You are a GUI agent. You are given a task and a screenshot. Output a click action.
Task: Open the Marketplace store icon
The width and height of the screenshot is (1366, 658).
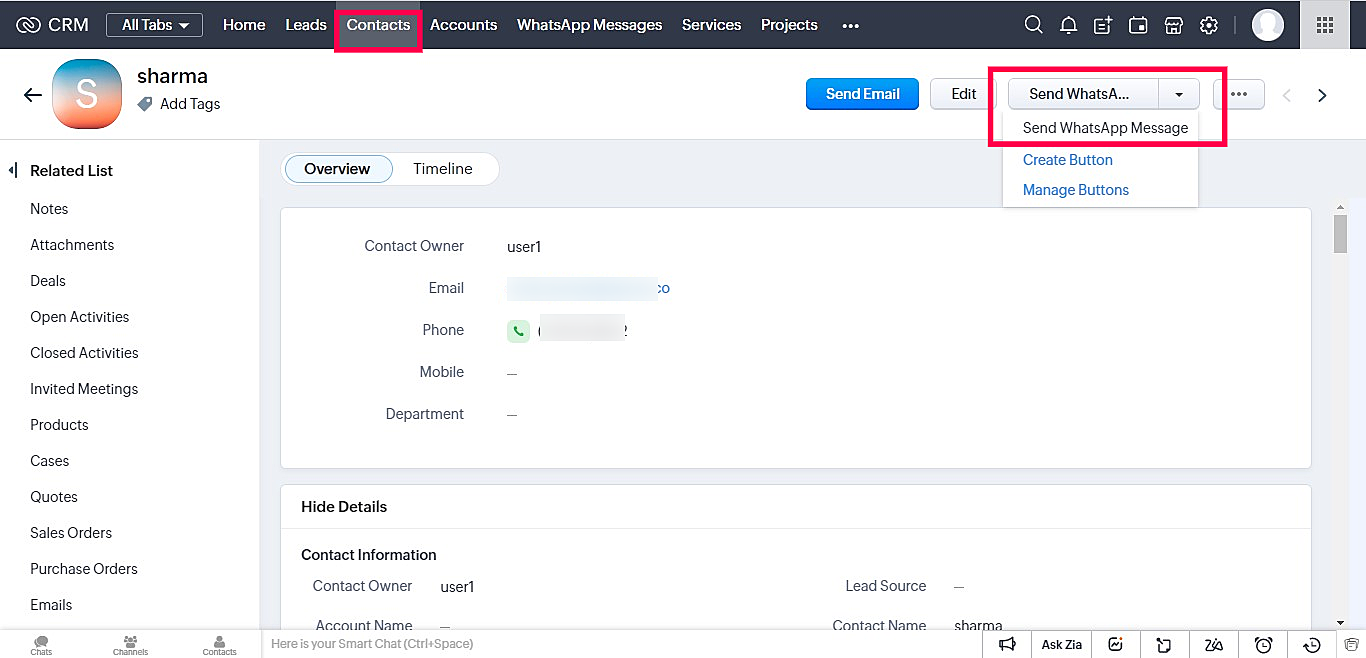coord(1173,25)
